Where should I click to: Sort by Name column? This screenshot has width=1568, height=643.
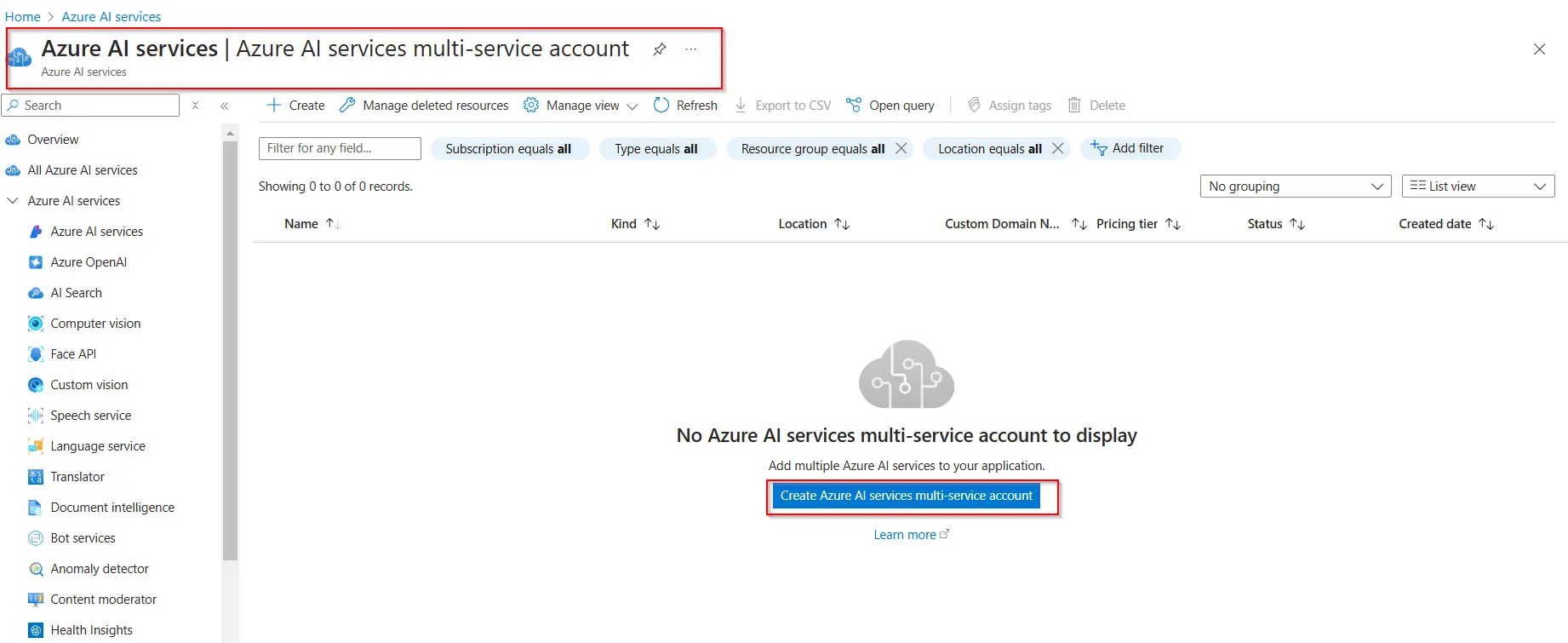coord(312,224)
